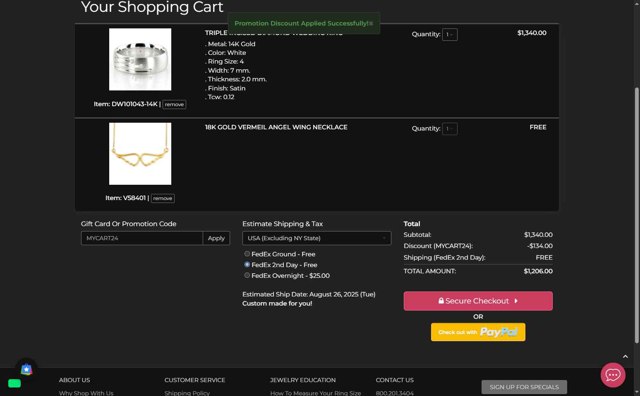Dismiss the promotion success notification
640x396 pixels.
click(x=371, y=24)
